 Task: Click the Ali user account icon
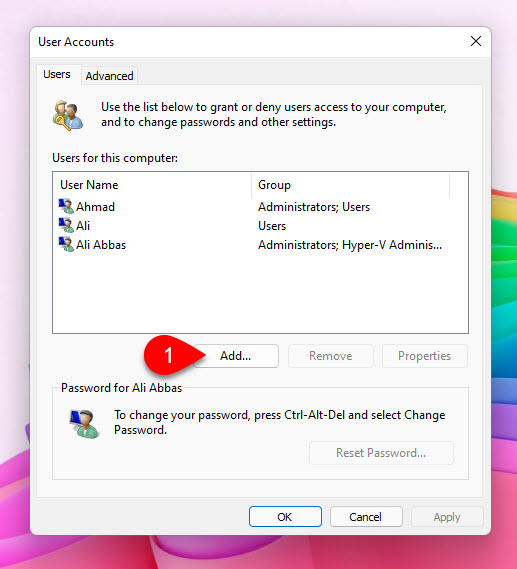66,225
